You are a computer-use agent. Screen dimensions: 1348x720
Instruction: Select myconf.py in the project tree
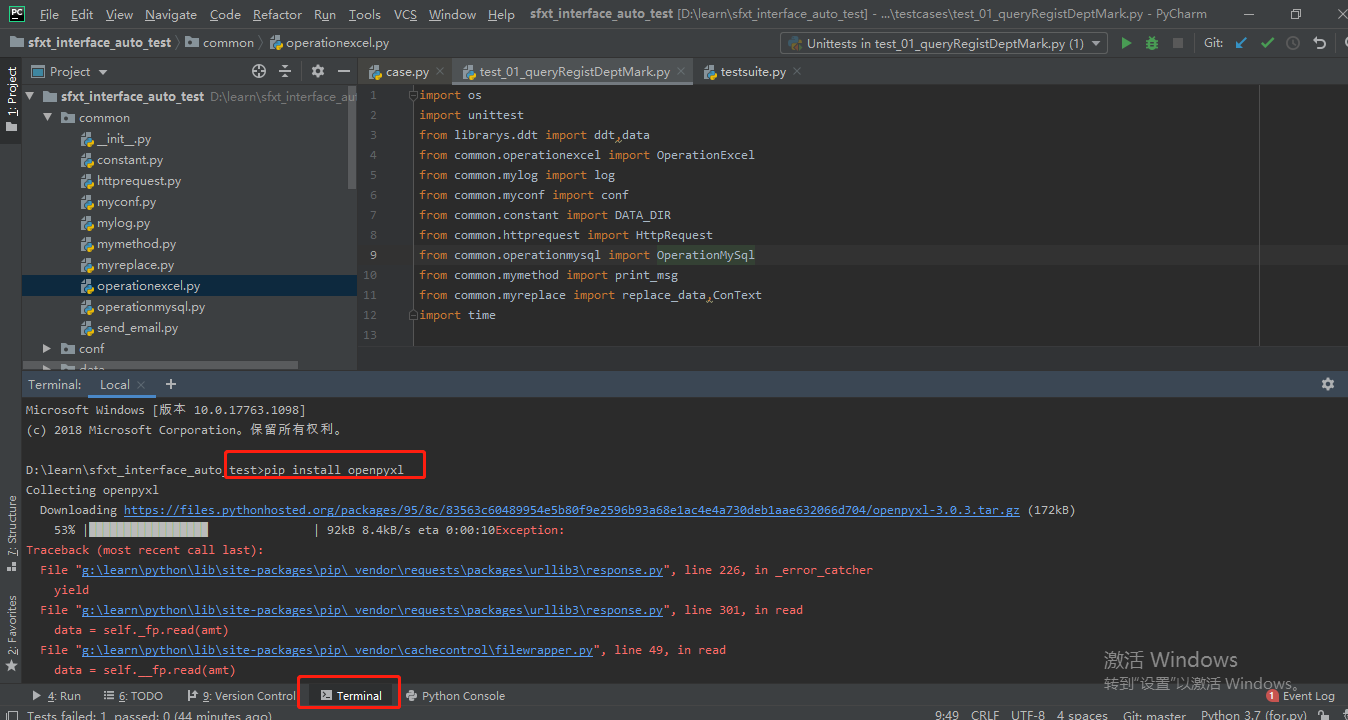click(126, 202)
